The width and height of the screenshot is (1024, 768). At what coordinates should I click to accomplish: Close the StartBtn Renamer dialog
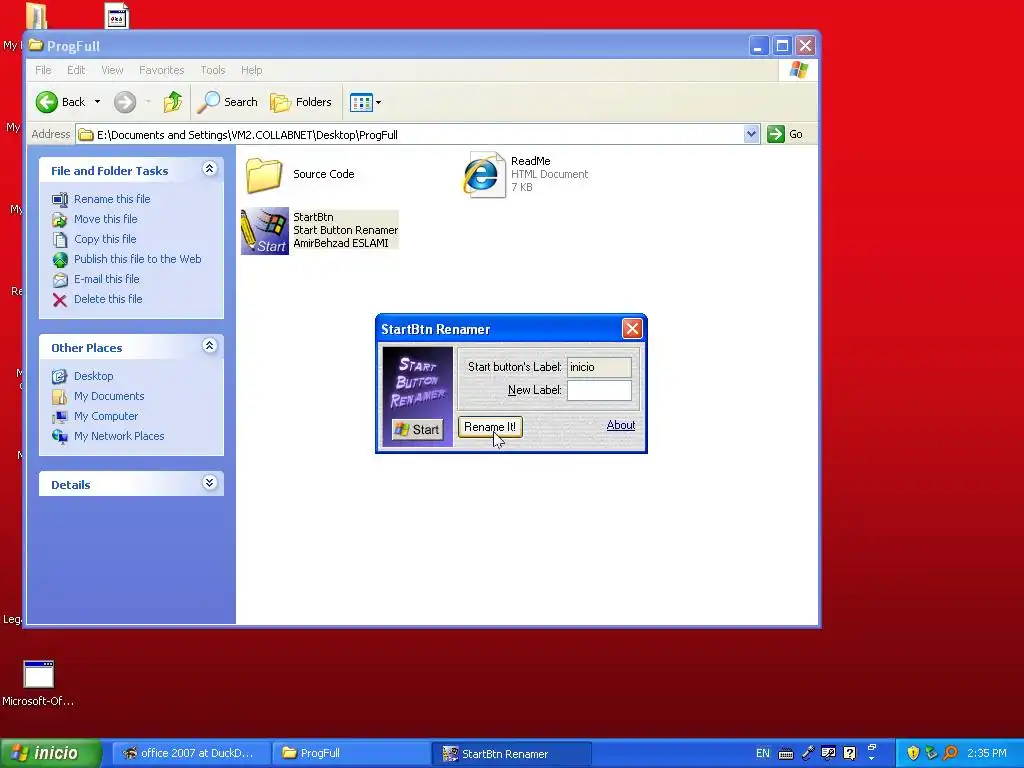click(x=632, y=328)
